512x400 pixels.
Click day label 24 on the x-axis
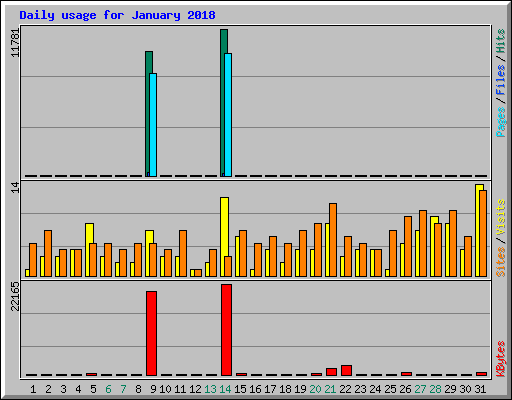(375, 389)
